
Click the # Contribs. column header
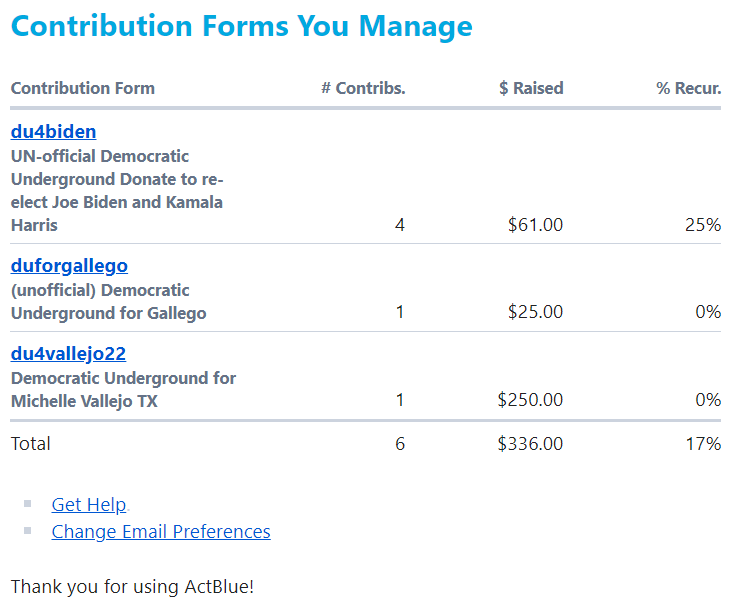(x=363, y=88)
